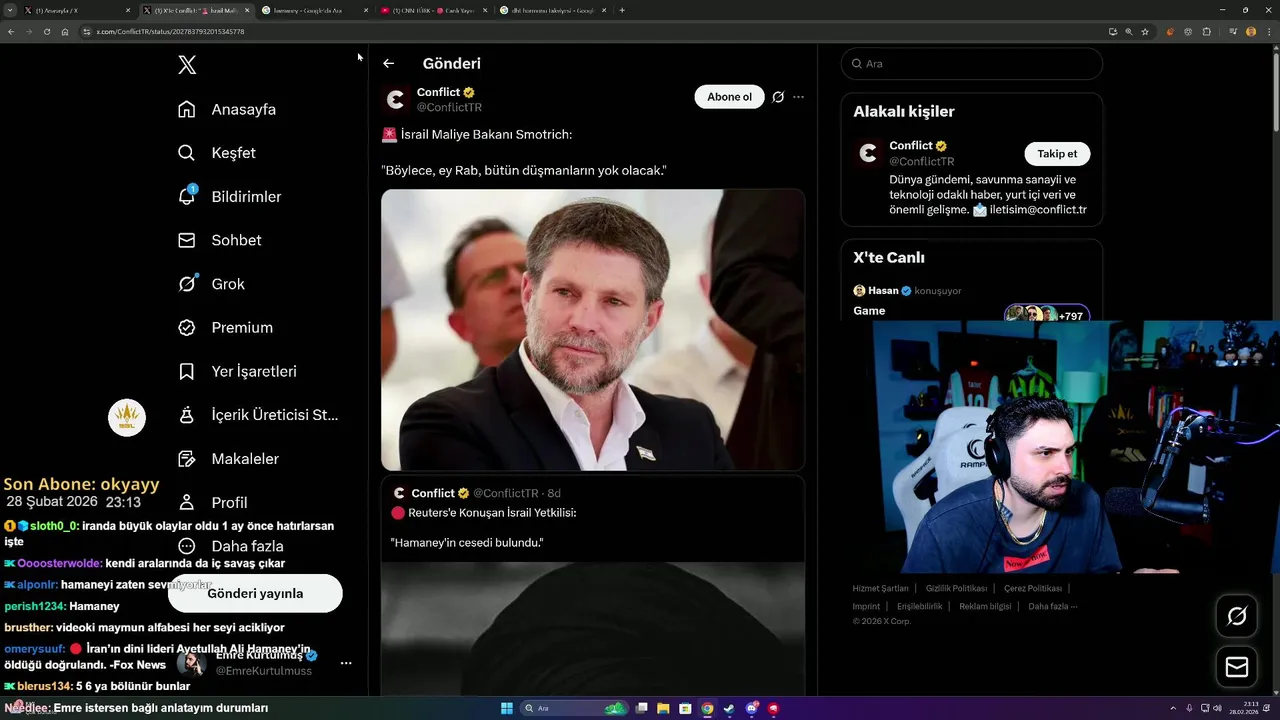Viewport: 1280px width, 720px height.
Task: Click +797 listeners avatar pill
Action: pos(1047,314)
